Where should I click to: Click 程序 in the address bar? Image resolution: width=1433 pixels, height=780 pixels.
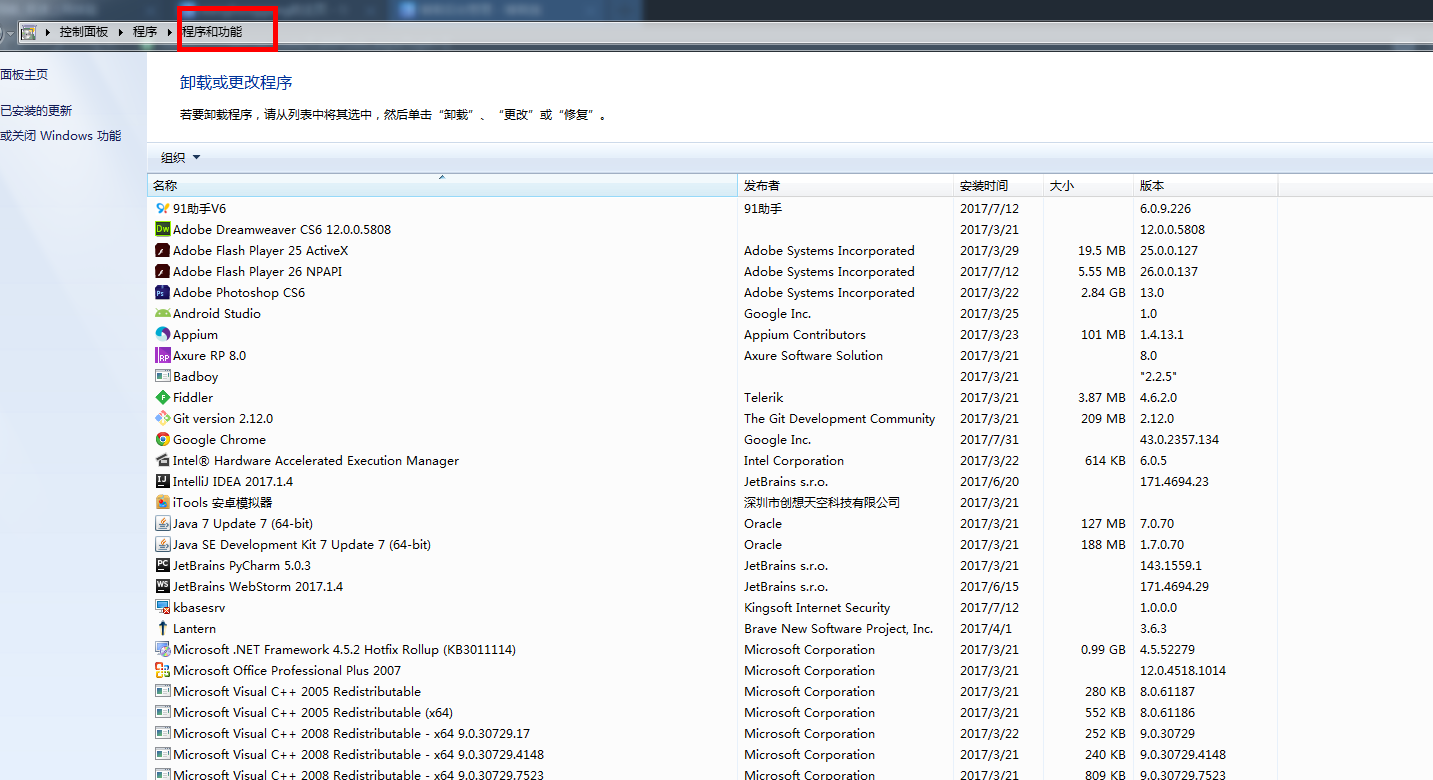145,32
